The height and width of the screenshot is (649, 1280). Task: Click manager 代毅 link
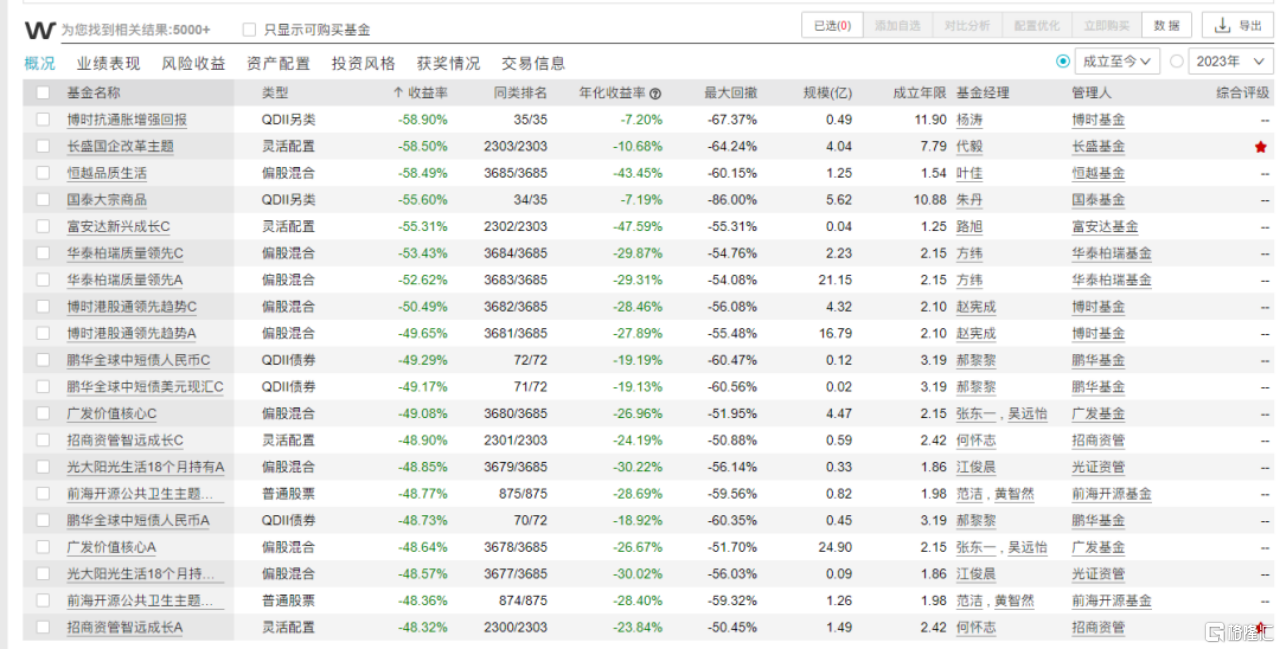pos(969,147)
